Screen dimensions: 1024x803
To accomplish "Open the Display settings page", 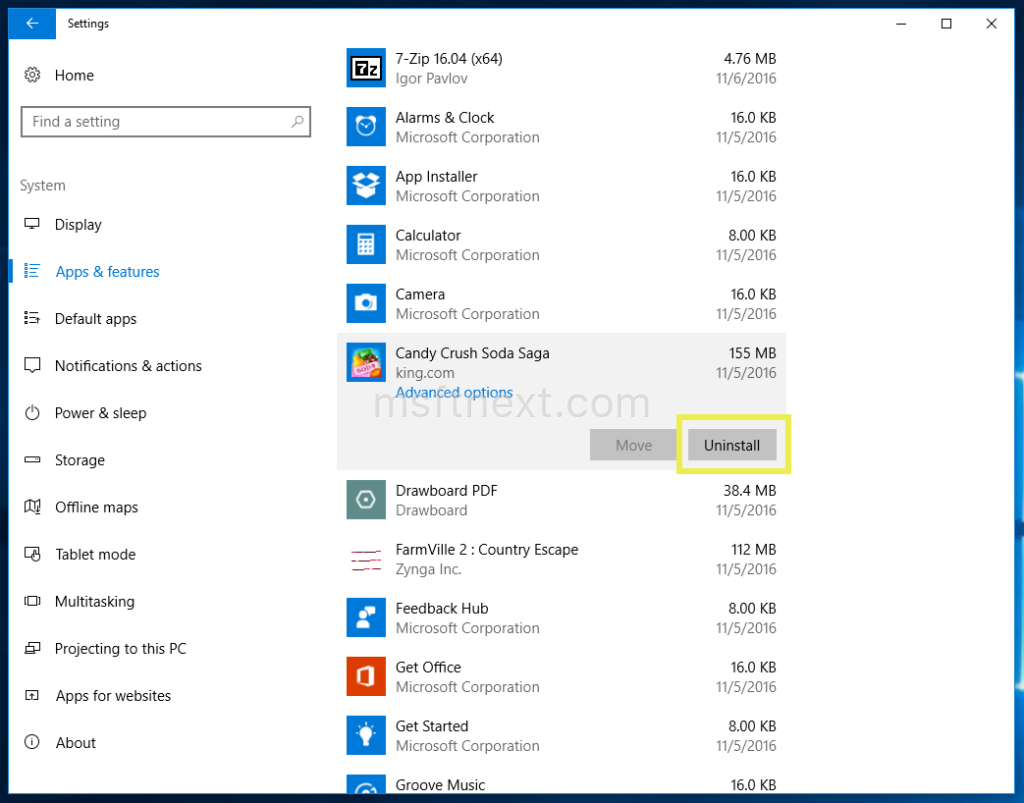I will (x=78, y=225).
